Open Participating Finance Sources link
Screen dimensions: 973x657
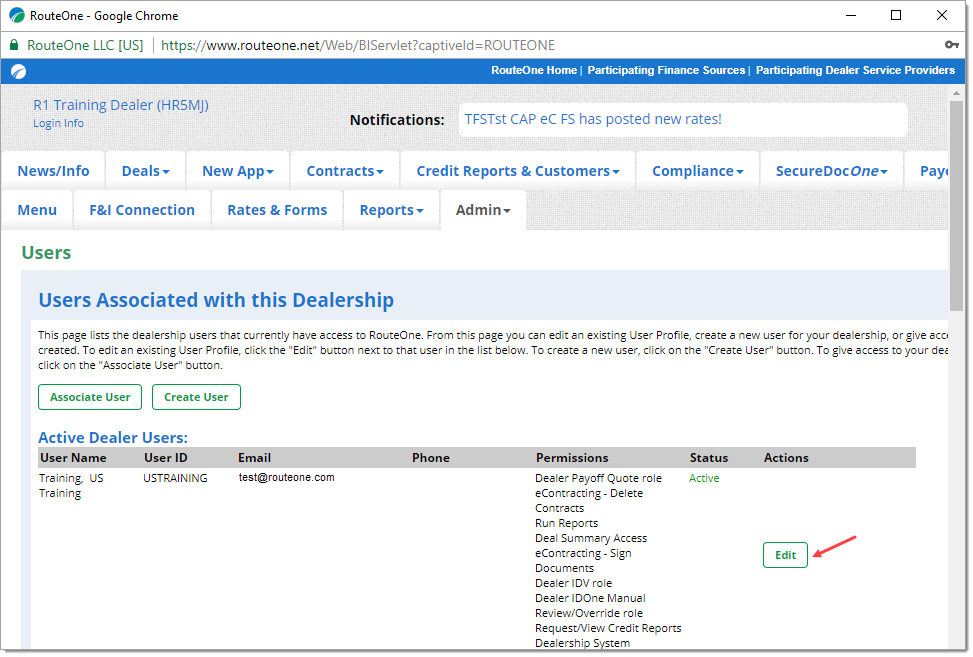[666, 71]
